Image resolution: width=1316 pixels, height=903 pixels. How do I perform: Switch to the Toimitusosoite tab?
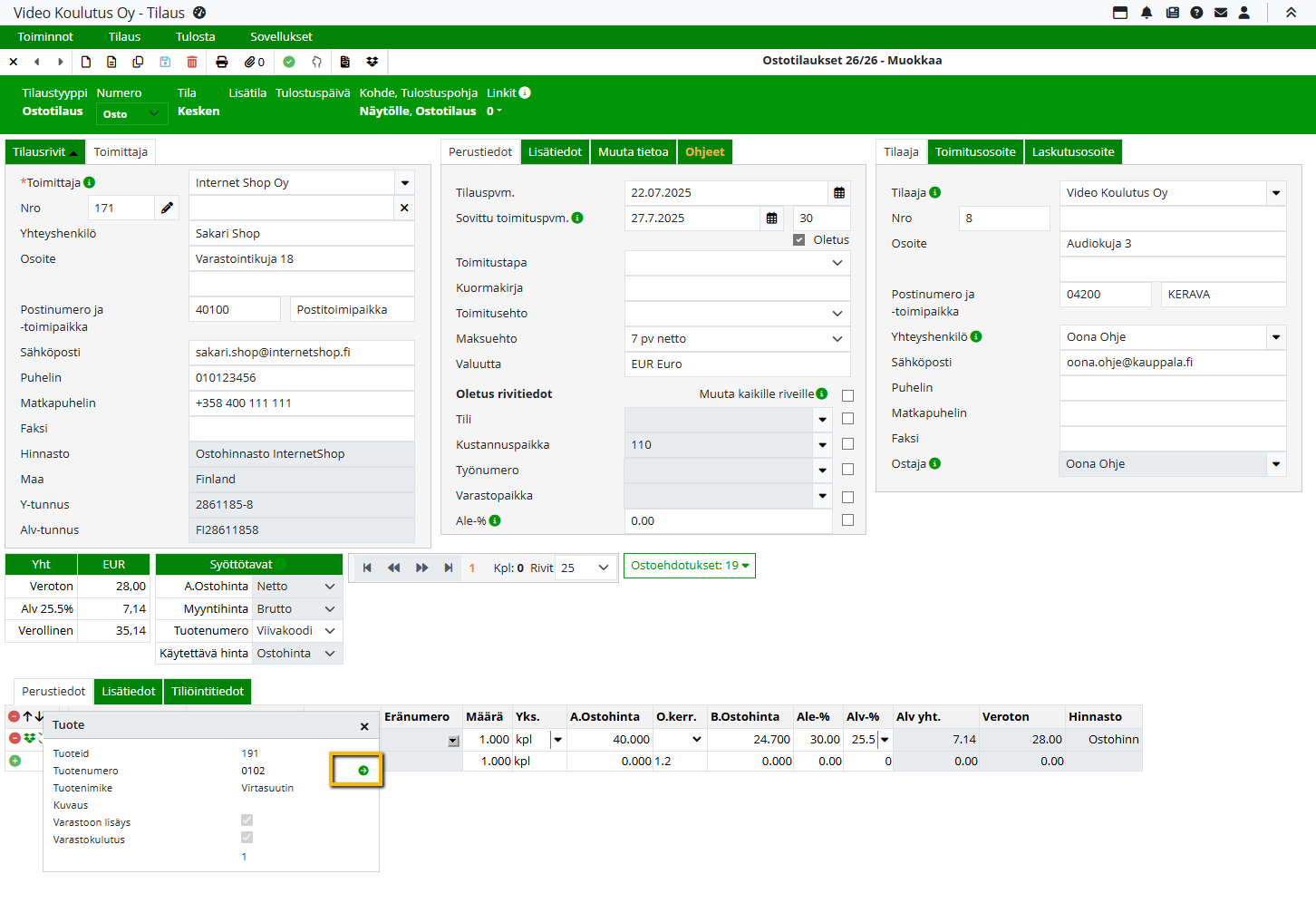[x=975, y=152]
